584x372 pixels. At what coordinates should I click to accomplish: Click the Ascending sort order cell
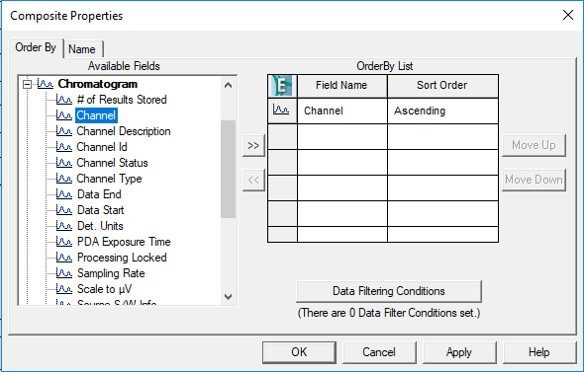(x=443, y=111)
